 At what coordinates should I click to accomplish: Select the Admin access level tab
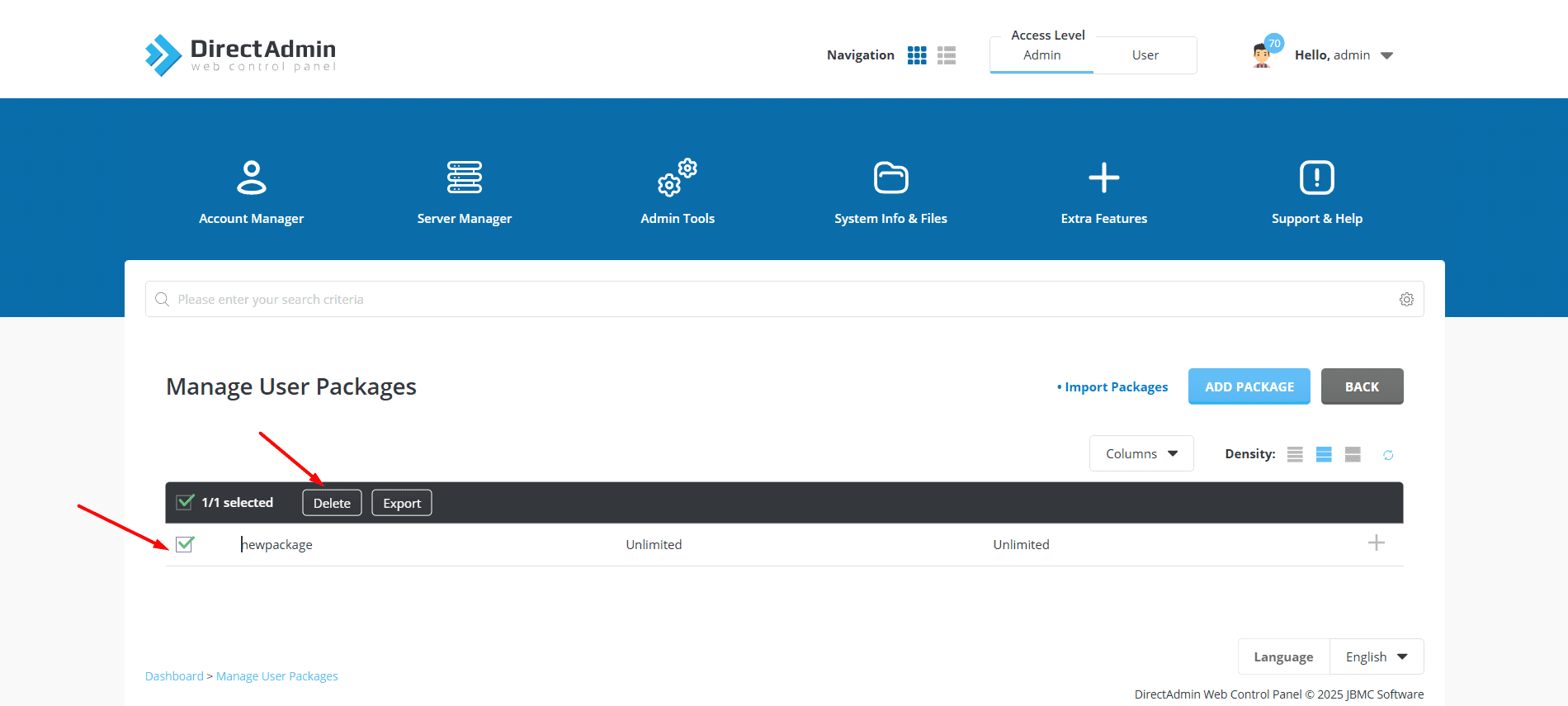click(1041, 55)
